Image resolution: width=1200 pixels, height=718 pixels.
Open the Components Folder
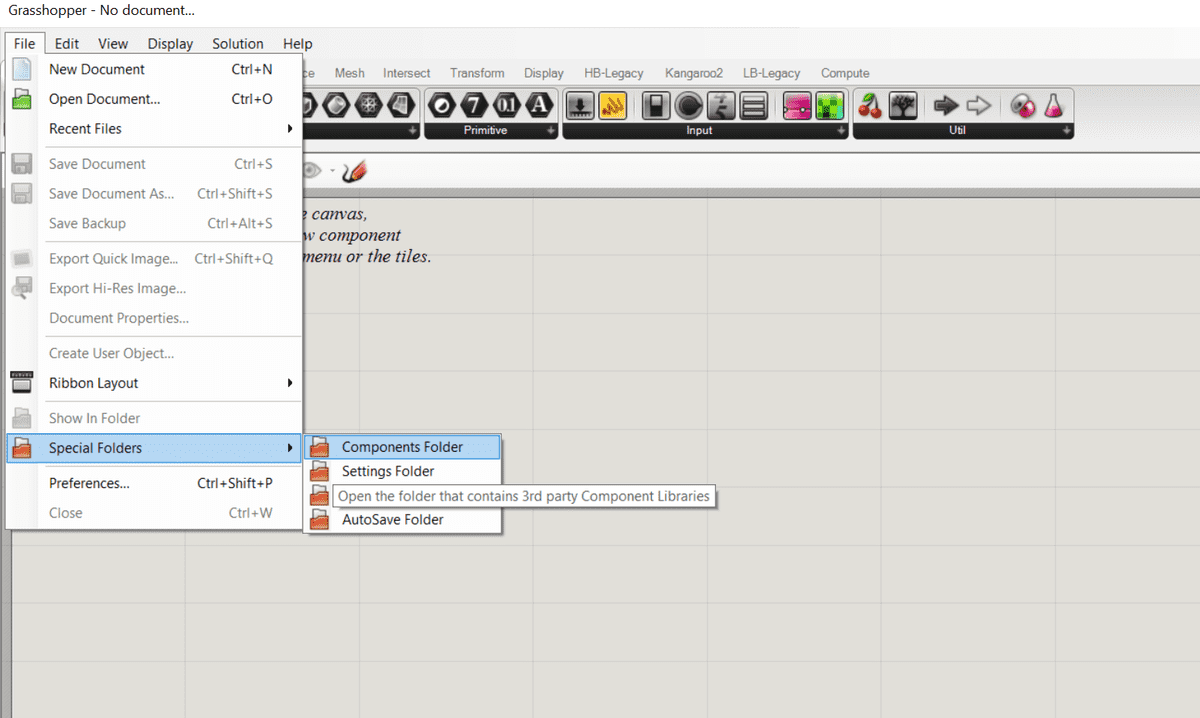pos(402,447)
